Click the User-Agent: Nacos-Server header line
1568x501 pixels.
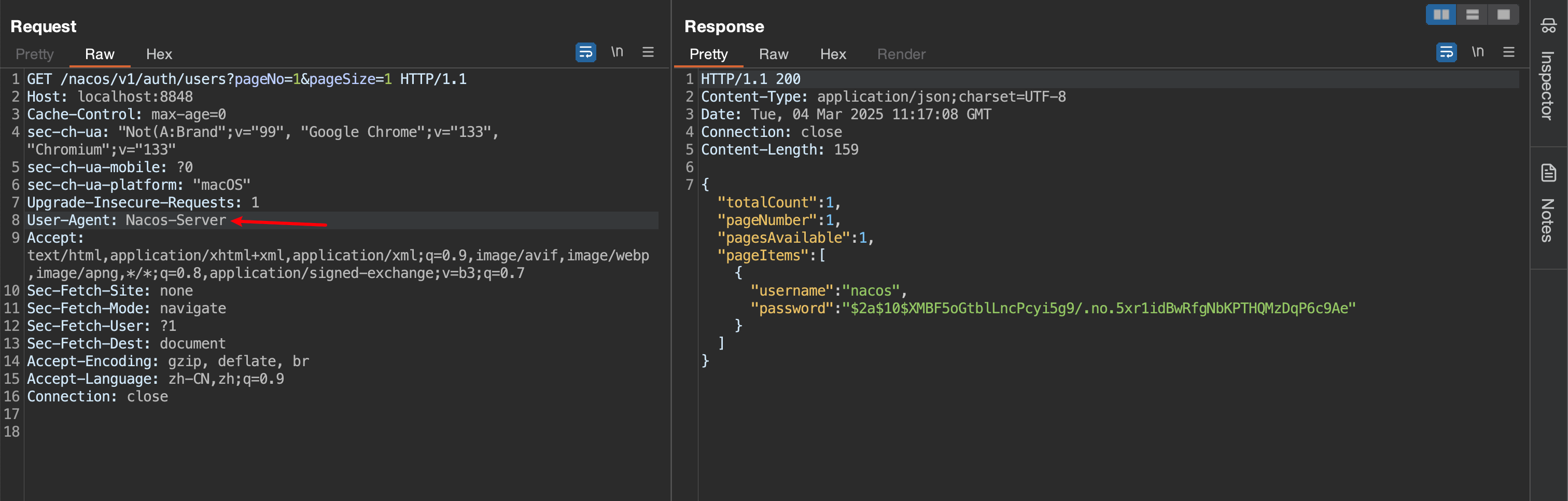click(x=127, y=220)
